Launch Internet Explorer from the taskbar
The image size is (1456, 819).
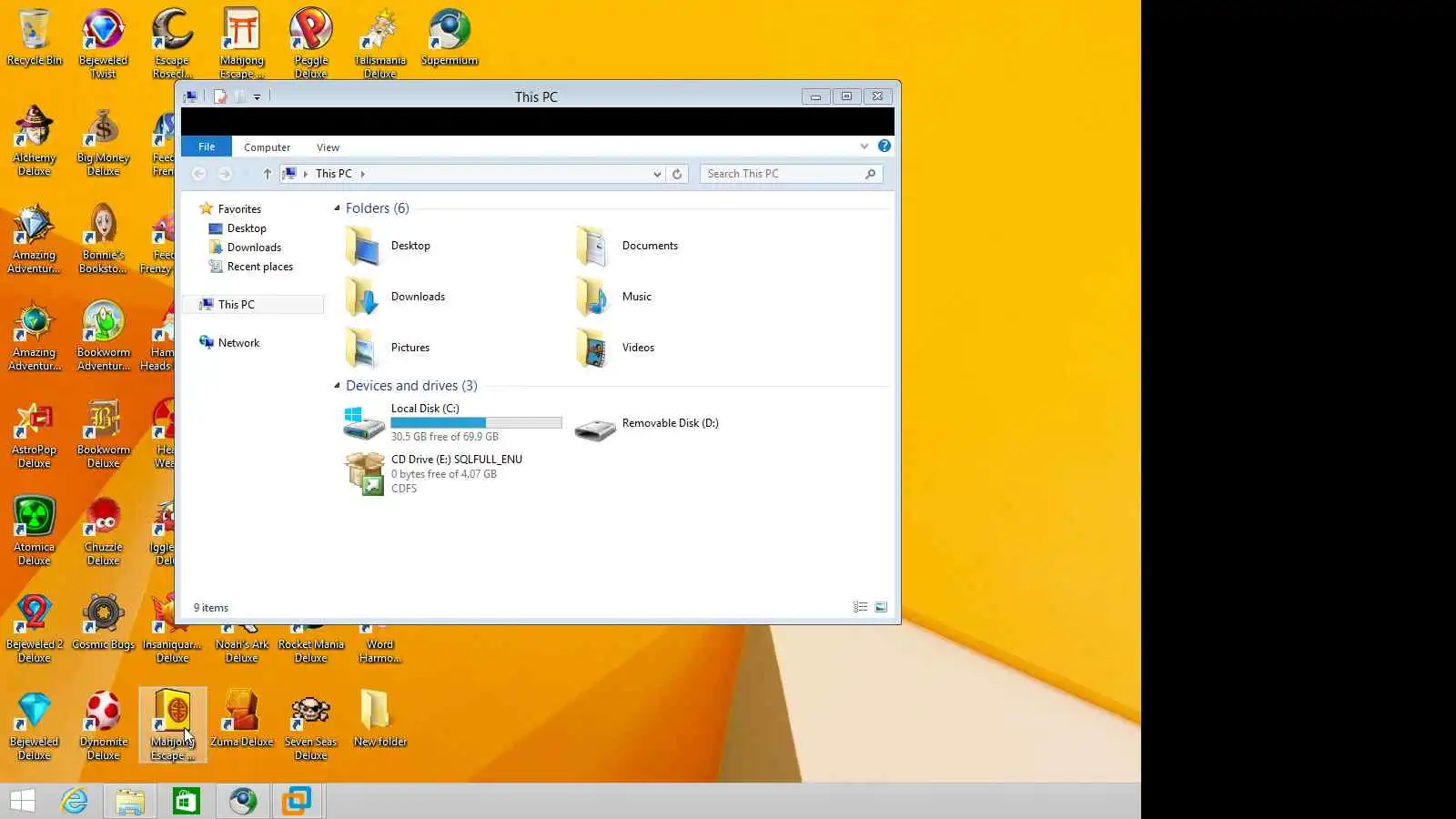point(75,801)
